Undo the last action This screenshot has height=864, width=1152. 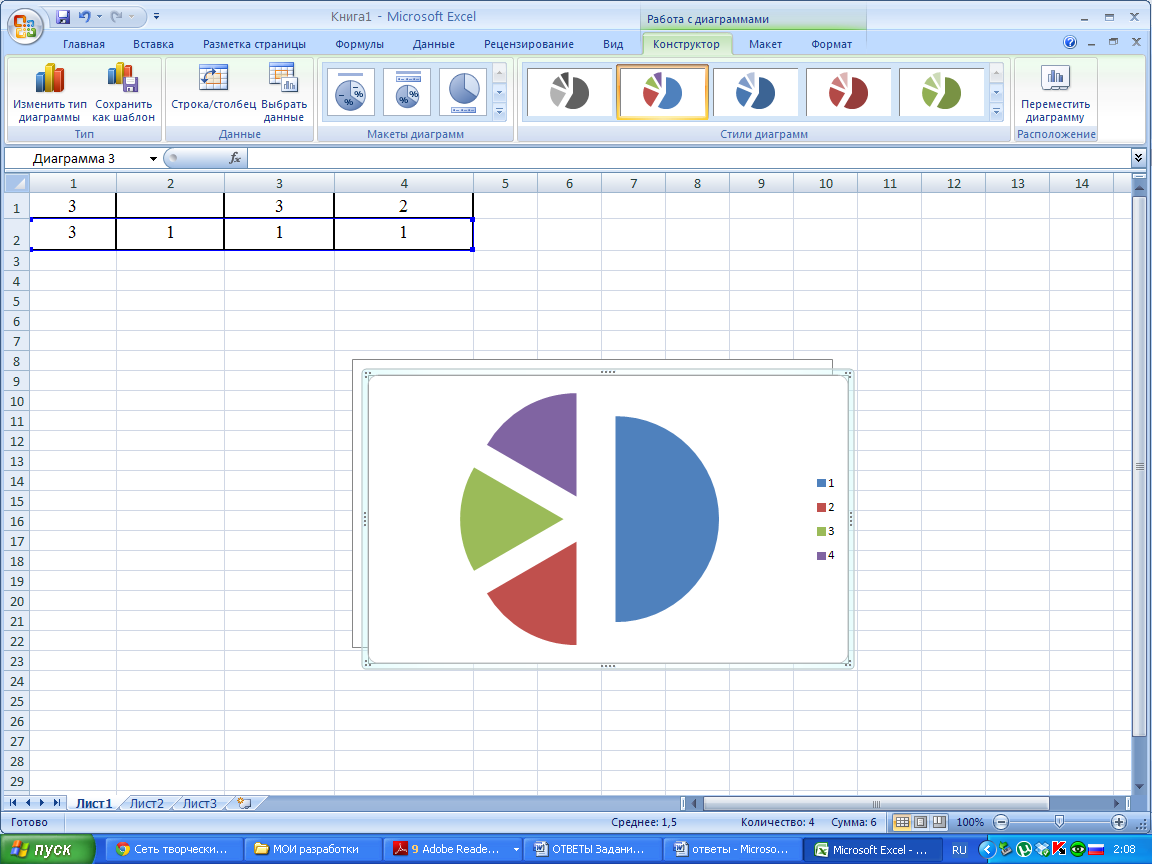(x=84, y=16)
